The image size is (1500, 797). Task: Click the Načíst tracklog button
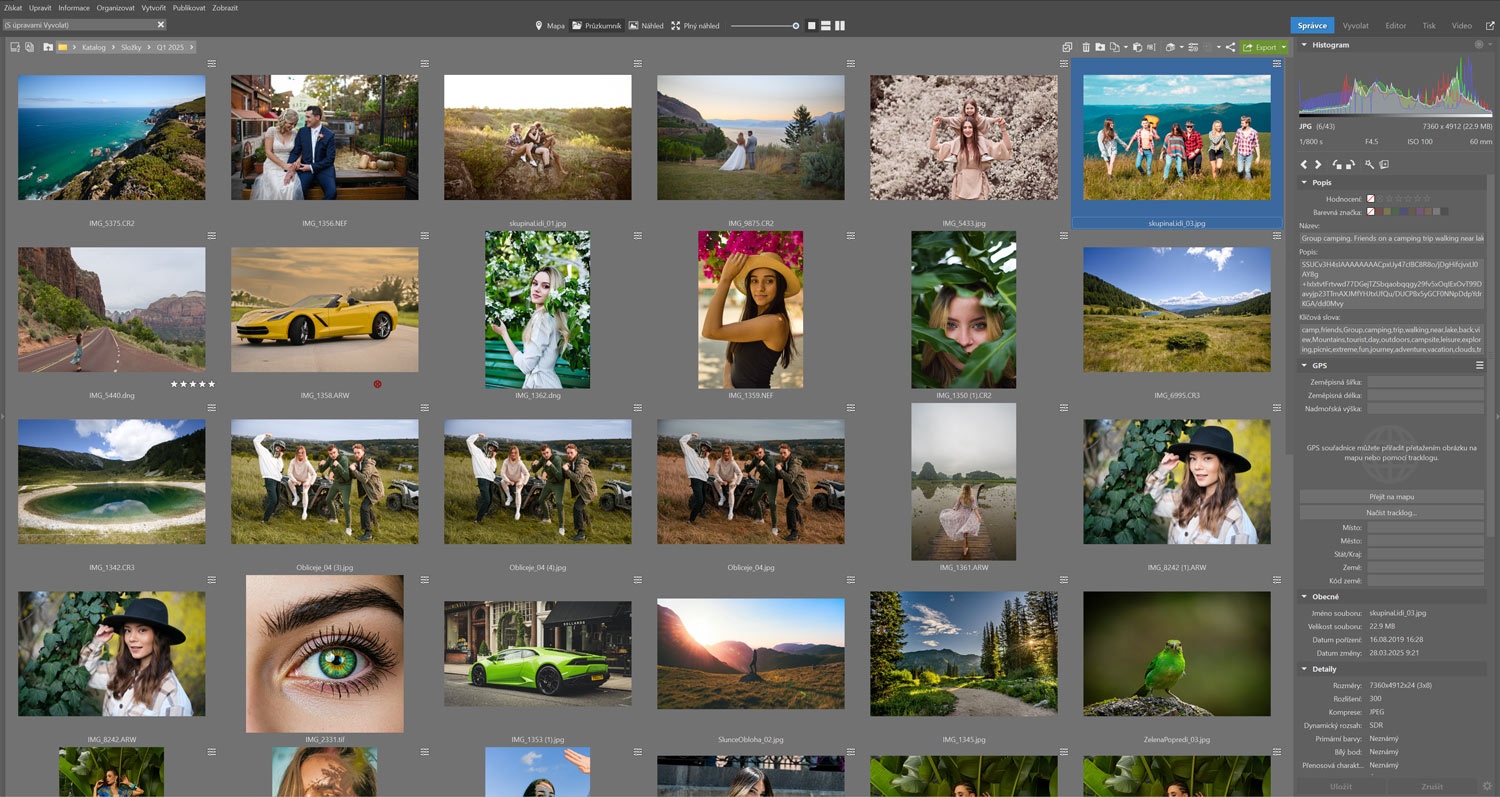pyautogui.click(x=1391, y=513)
